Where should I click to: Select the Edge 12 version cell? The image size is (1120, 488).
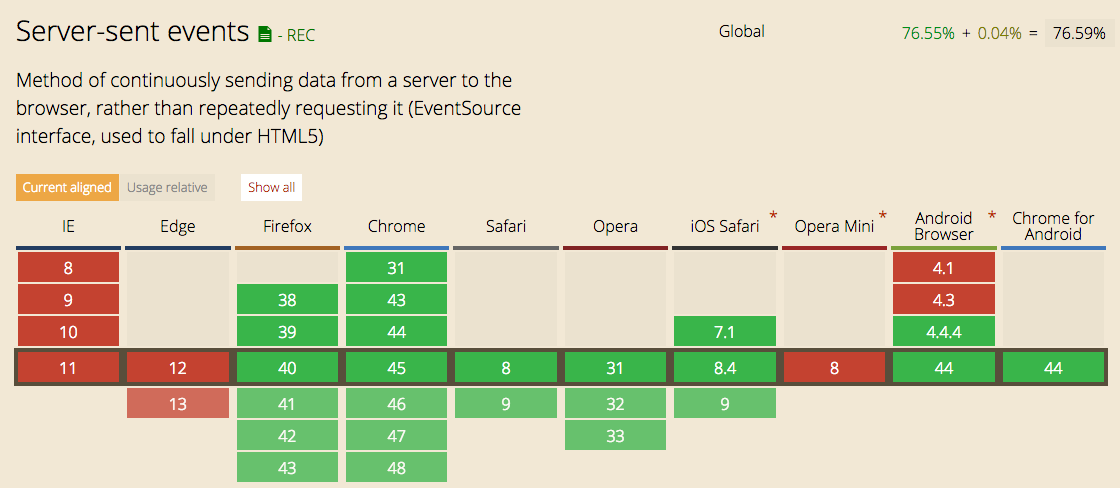178,368
